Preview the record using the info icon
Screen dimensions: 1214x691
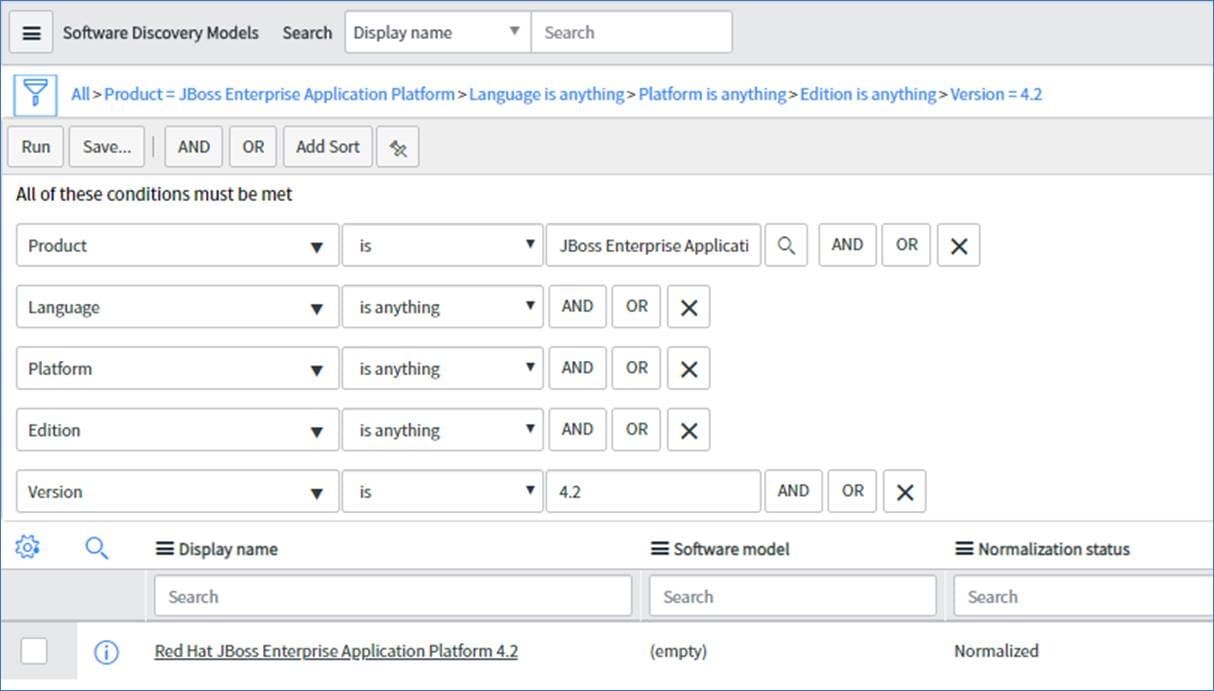(x=105, y=651)
